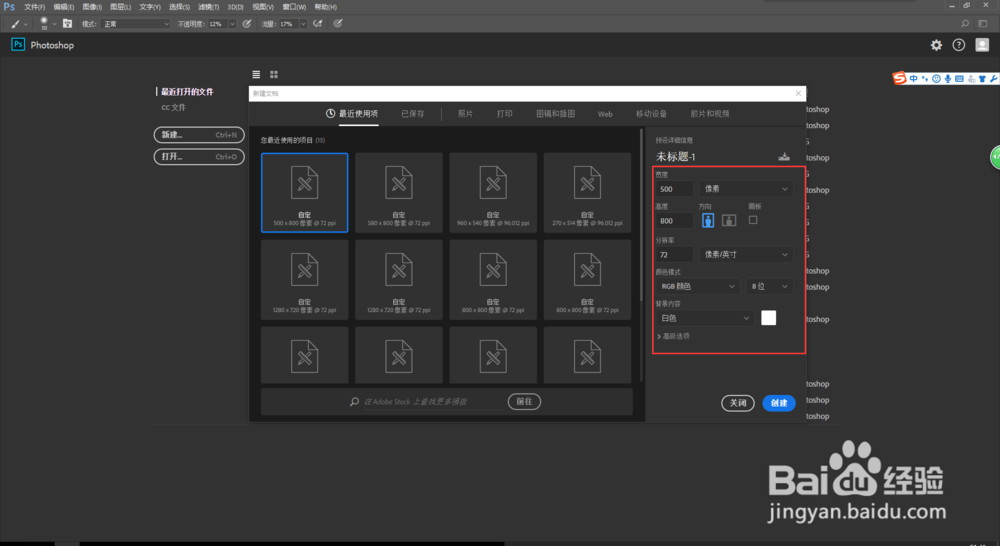1000x546 pixels.
Task: Select the 500 x 800 像素 preset
Action: click(x=305, y=193)
